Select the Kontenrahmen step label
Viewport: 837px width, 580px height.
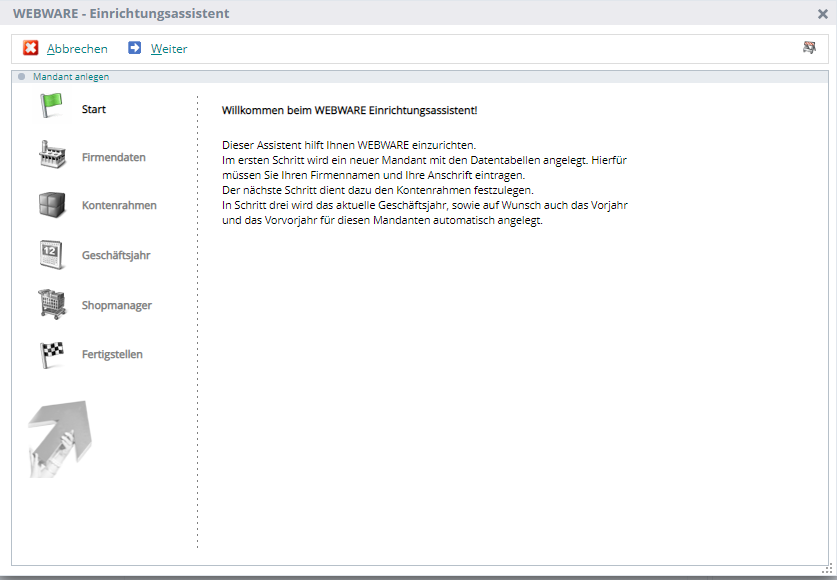click(119, 206)
